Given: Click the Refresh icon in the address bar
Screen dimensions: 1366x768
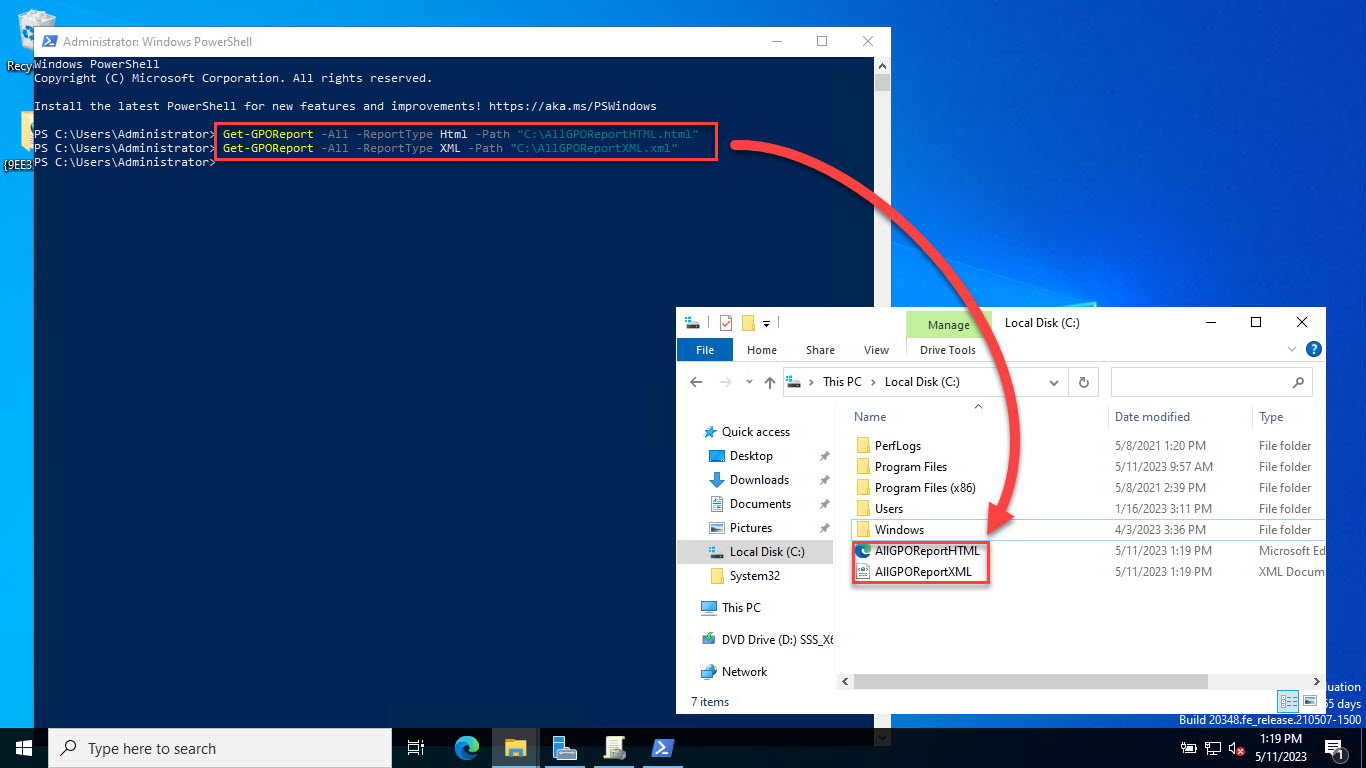Looking at the screenshot, I should [1083, 382].
